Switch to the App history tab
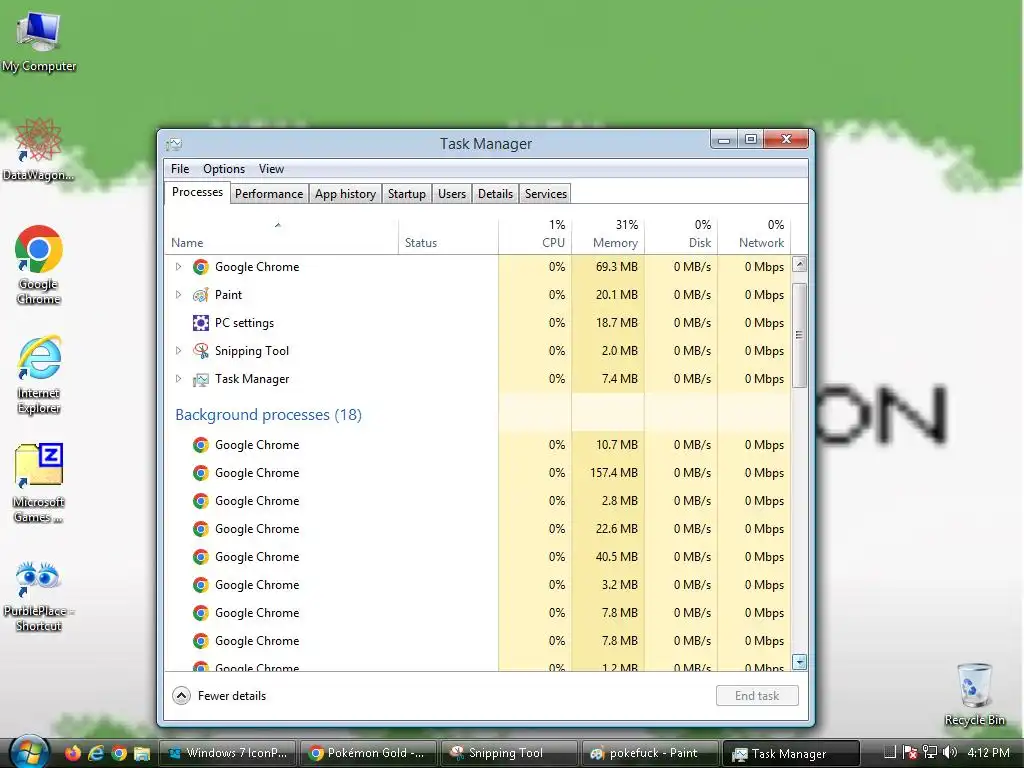1024x768 pixels. coord(345,194)
